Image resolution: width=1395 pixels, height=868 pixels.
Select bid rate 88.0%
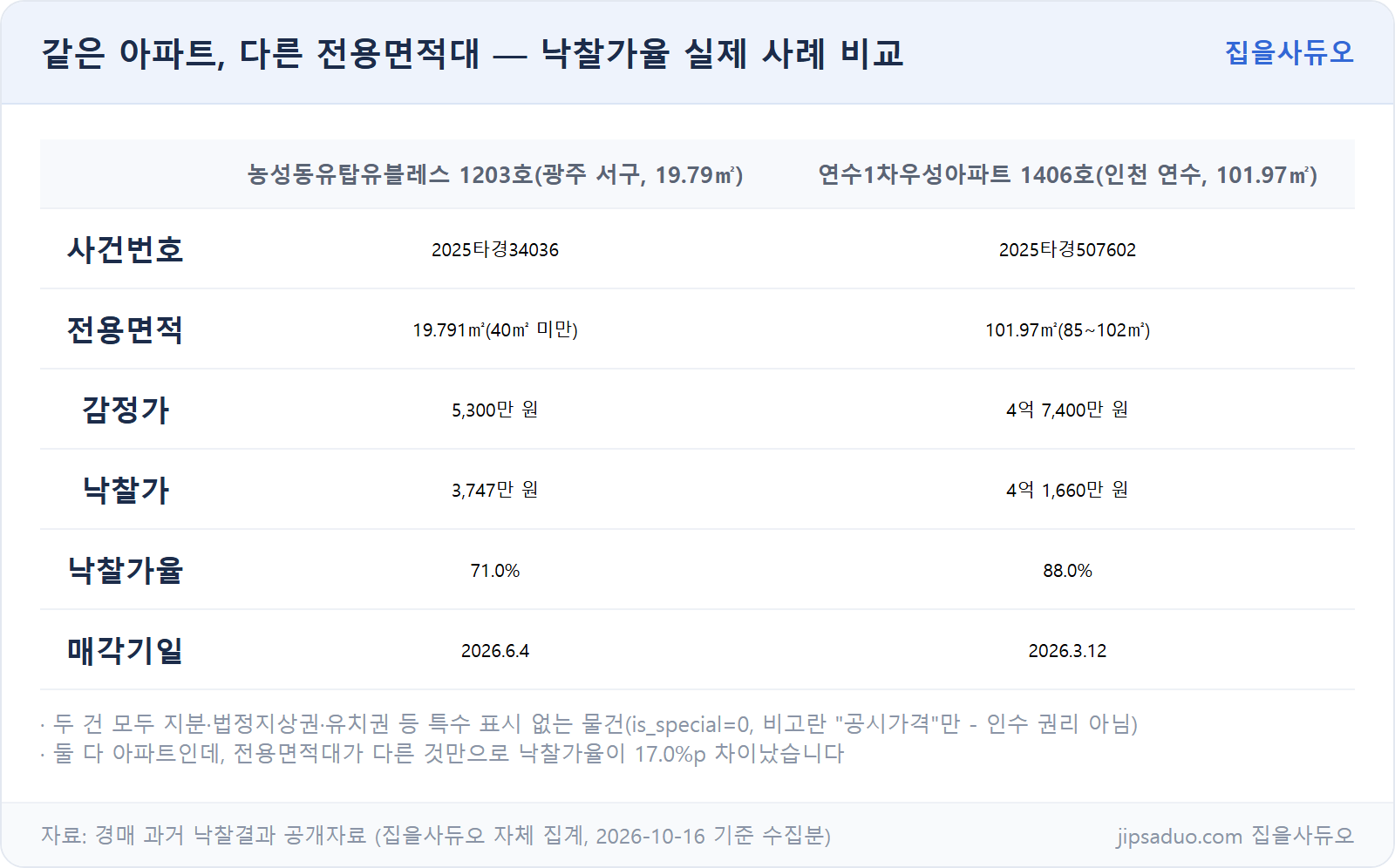coord(1067,571)
